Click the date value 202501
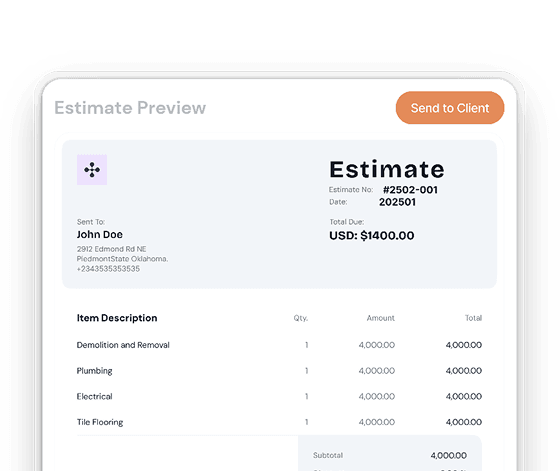 tap(397, 202)
